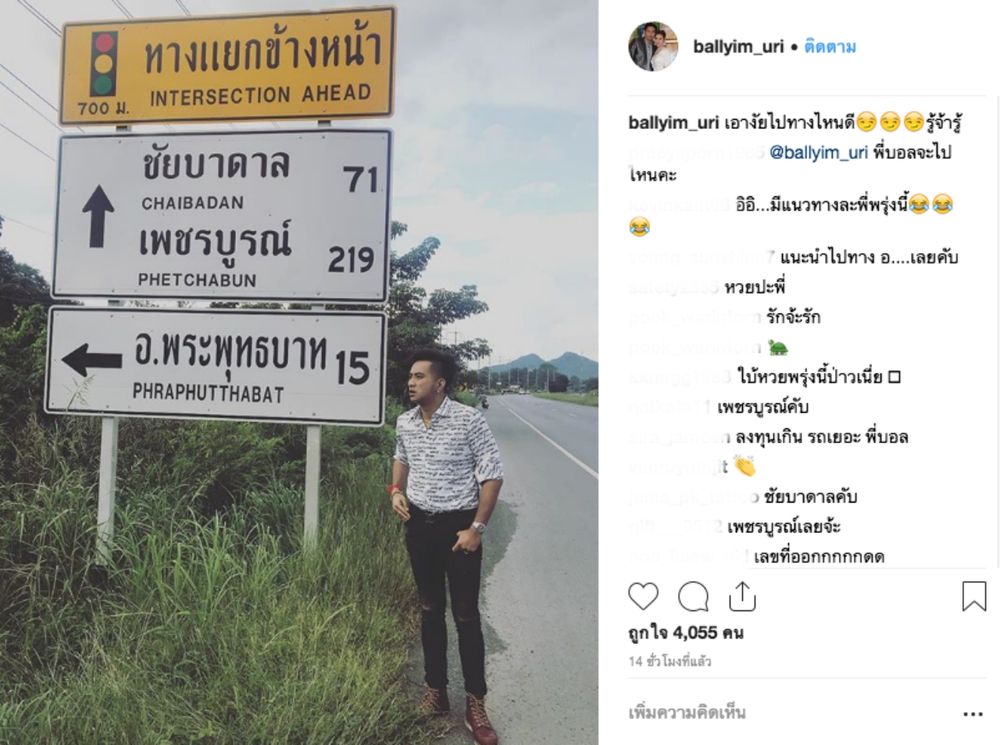Follow the account via ติดตาม link
This screenshot has width=1000, height=745.
click(x=830, y=47)
